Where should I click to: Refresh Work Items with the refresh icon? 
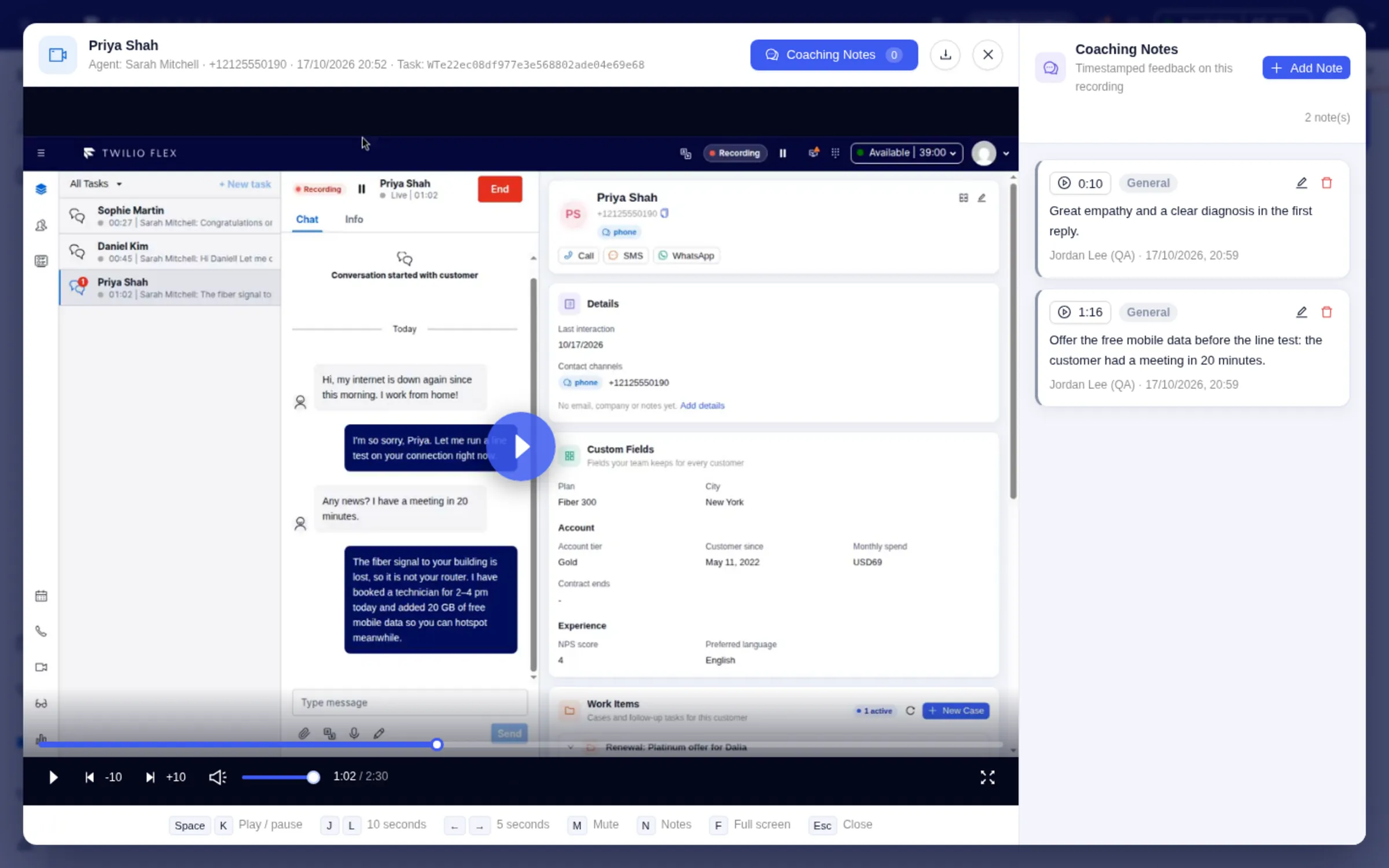(910, 711)
